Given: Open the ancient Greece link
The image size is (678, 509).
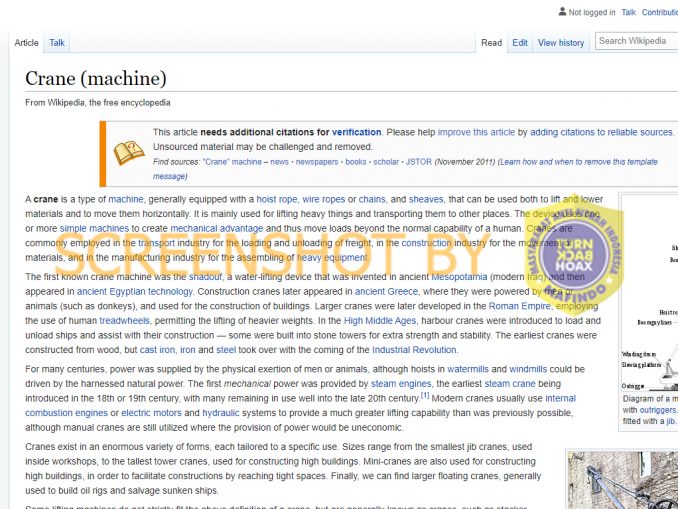Looking at the screenshot, I should click(387, 291).
